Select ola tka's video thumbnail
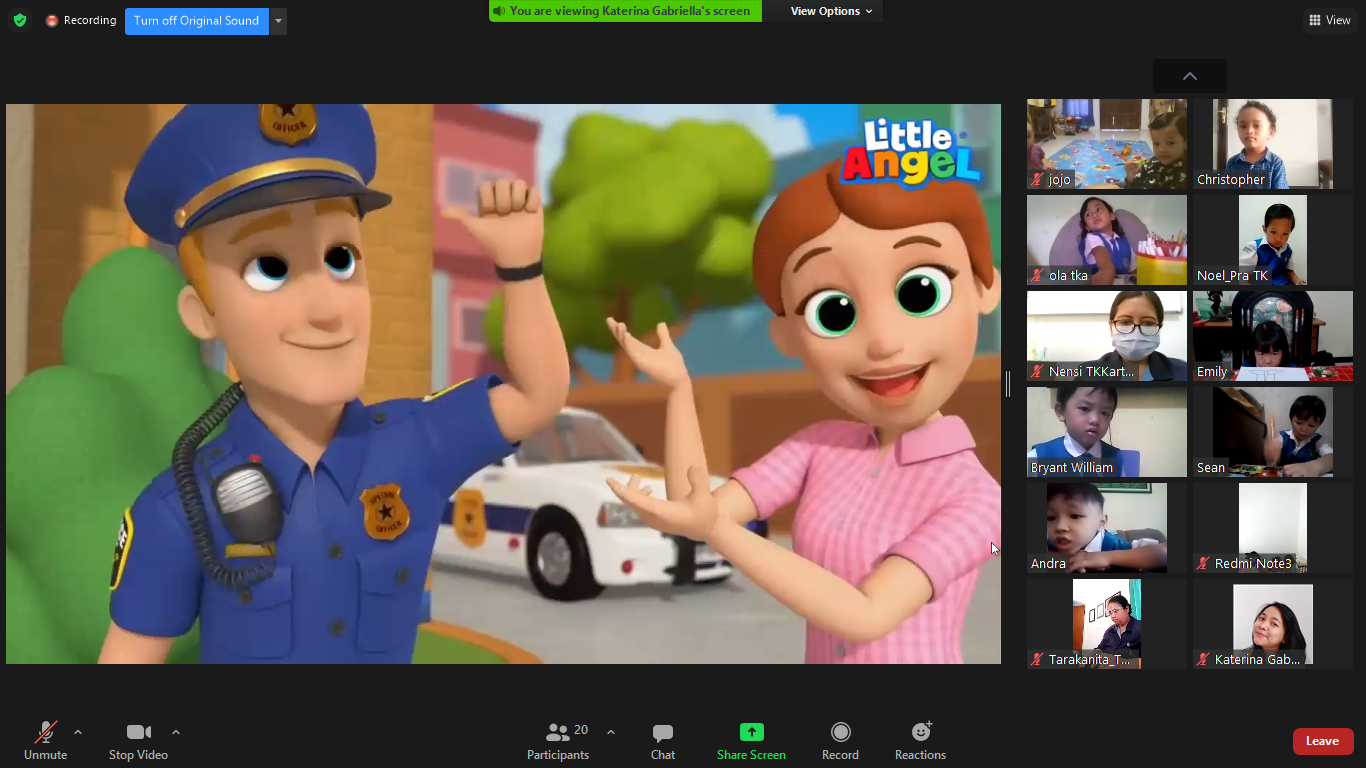The image size is (1366, 768). (1107, 240)
